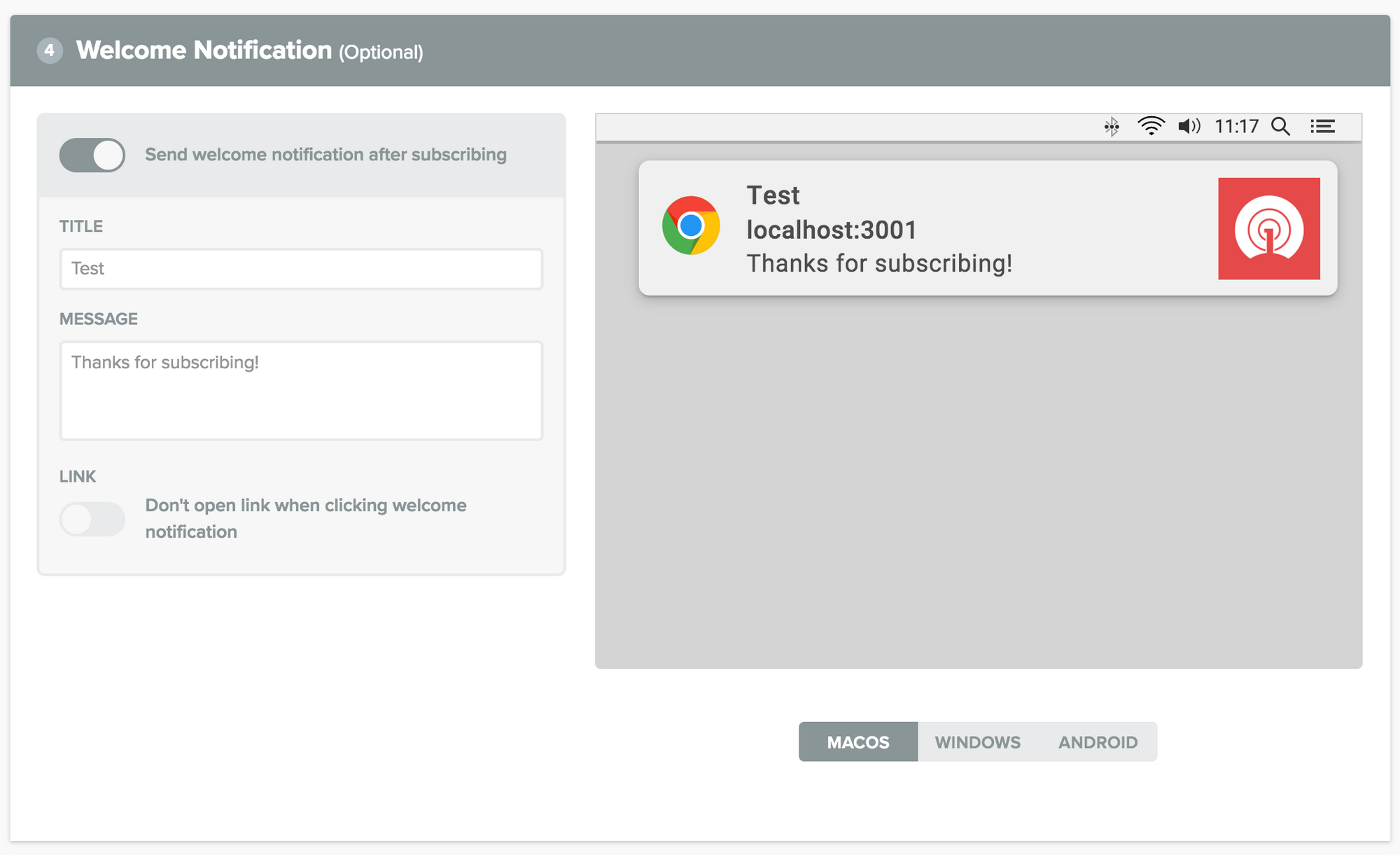Viewport: 1400px width, 855px height.
Task: Enable don't open link toggle
Action: (x=92, y=519)
